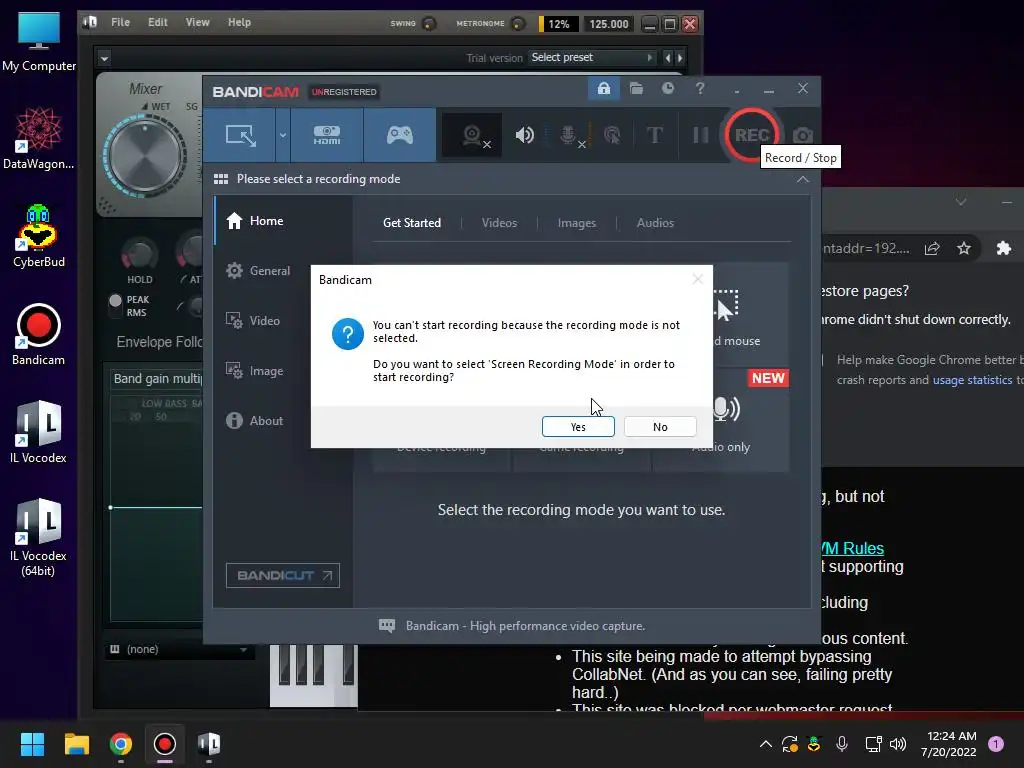Toggle webcam overlay icon in Bandicam
1024x768 pixels.
click(472, 135)
